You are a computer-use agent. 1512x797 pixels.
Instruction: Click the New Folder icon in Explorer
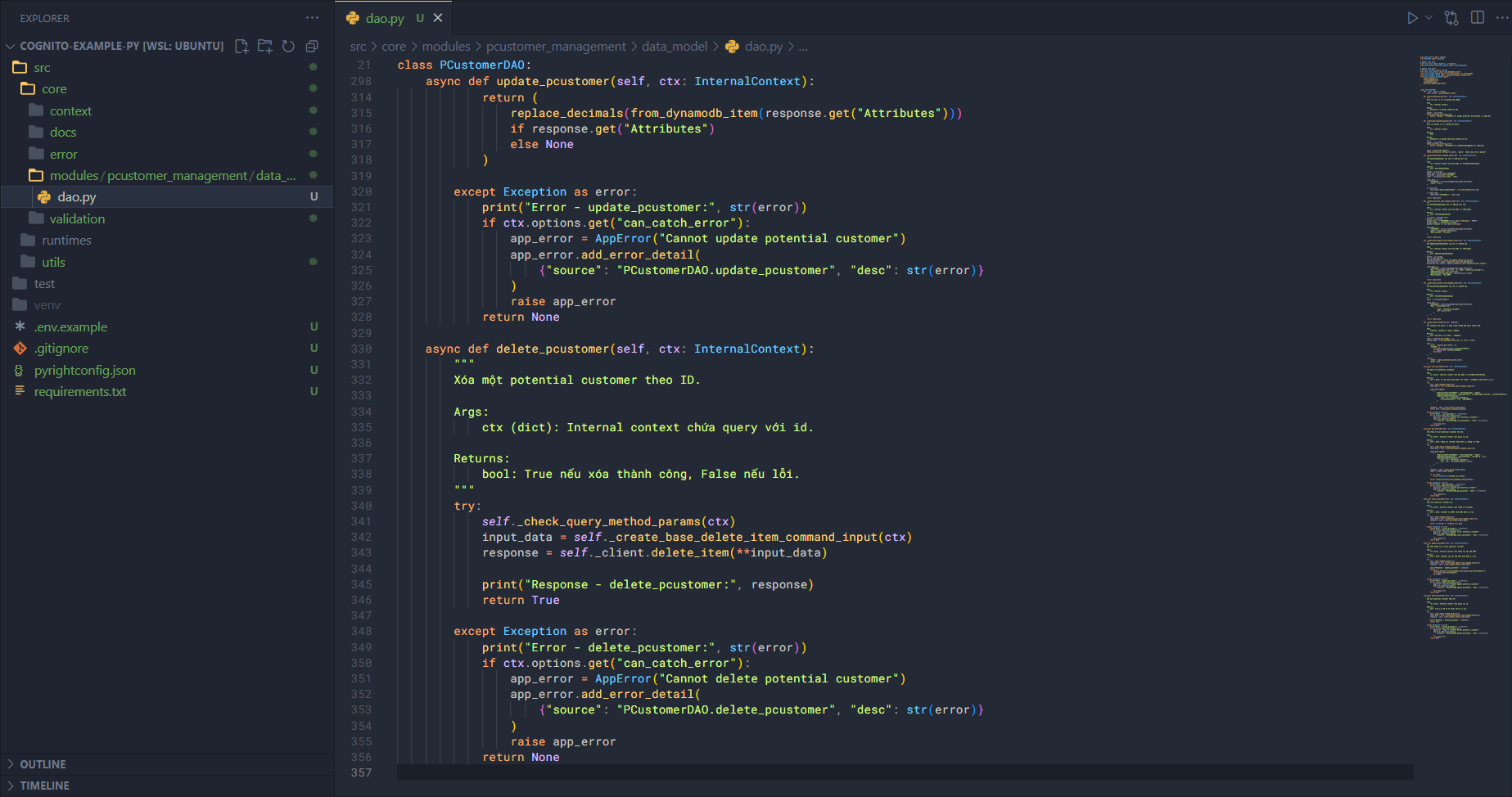click(264, 47)
